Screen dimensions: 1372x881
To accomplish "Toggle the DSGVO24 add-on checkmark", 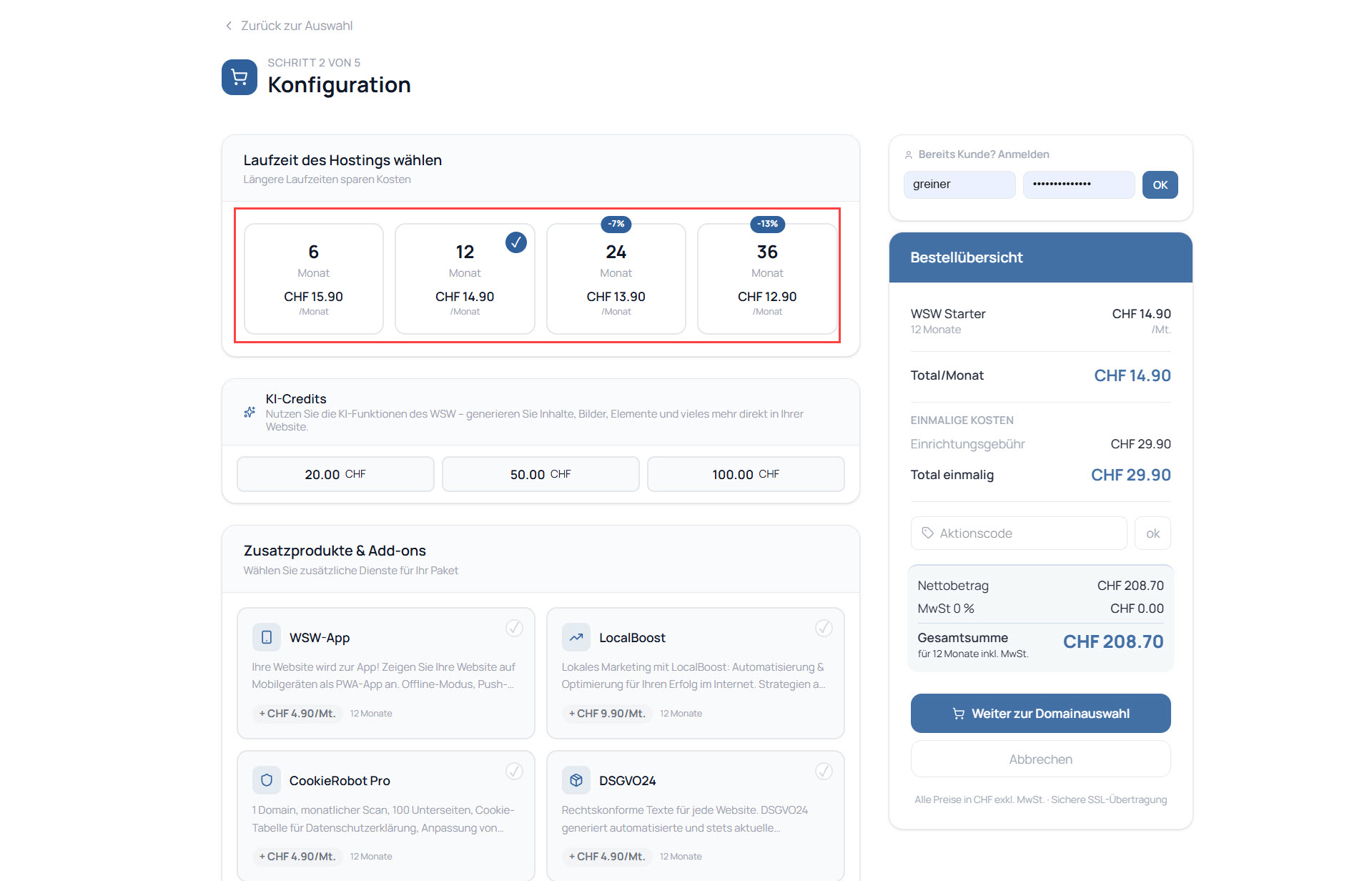I will point(824,771).
